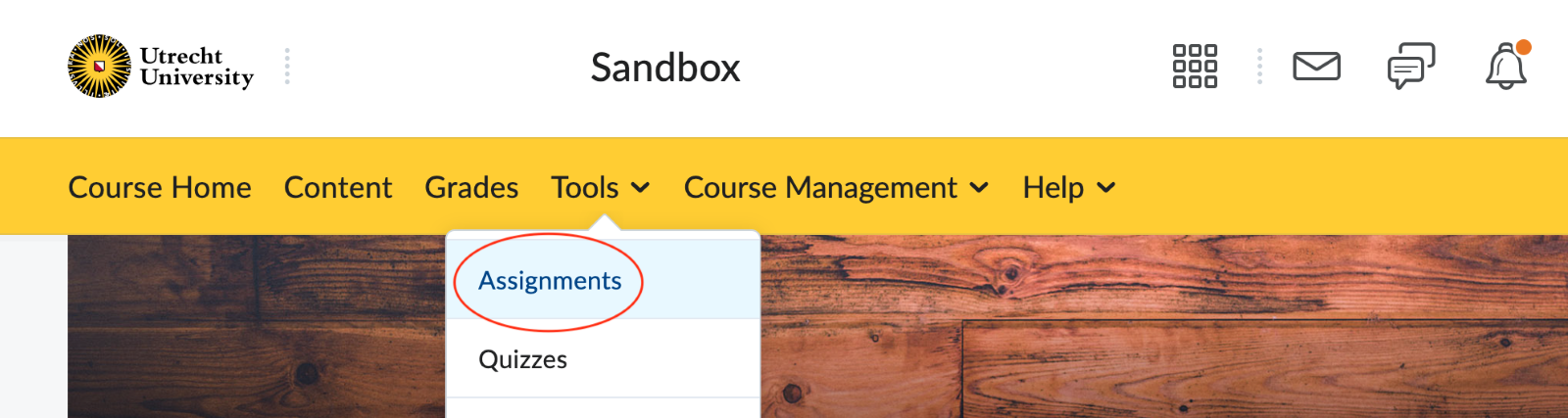Click the Utrecht University logo
Image resolution: width=1568 pixels, height=418 pixels.
click(161, 67)
